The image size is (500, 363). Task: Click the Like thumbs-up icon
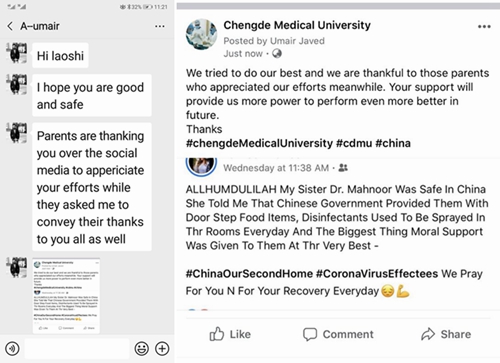(217, 334)
